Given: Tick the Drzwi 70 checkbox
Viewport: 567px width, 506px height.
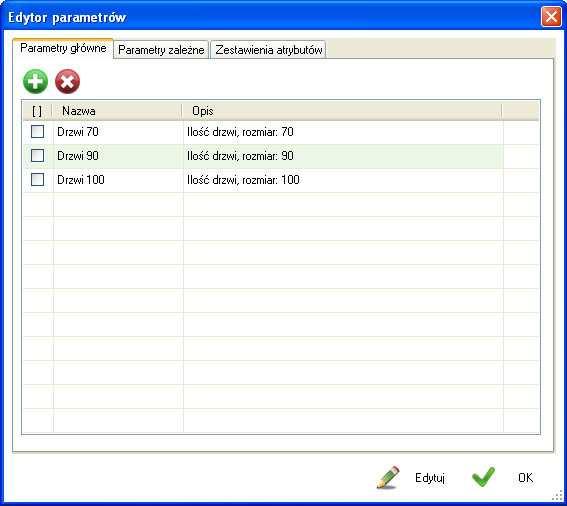Looking at the screenshot, I should pos(38,132).
